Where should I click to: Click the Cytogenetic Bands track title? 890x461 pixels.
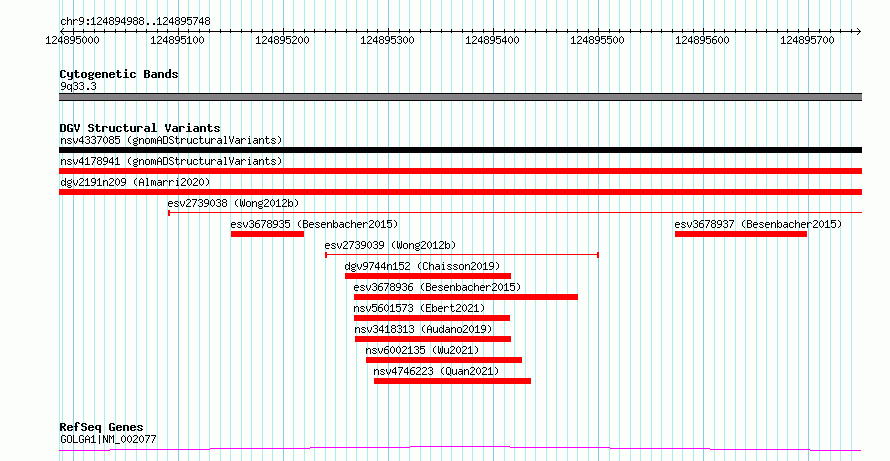(119, 74)
